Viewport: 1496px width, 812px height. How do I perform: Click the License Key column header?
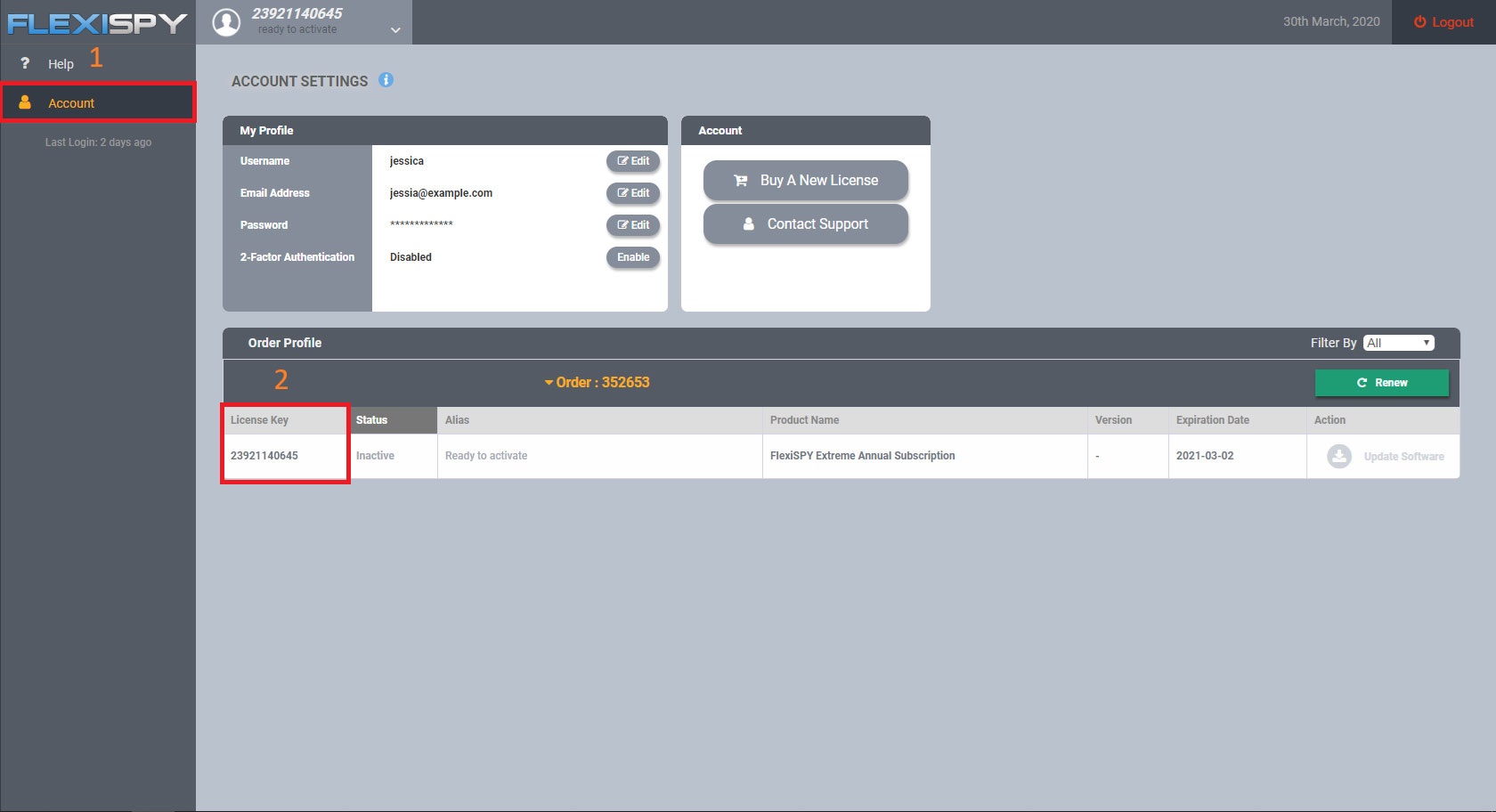click(285, 420)
